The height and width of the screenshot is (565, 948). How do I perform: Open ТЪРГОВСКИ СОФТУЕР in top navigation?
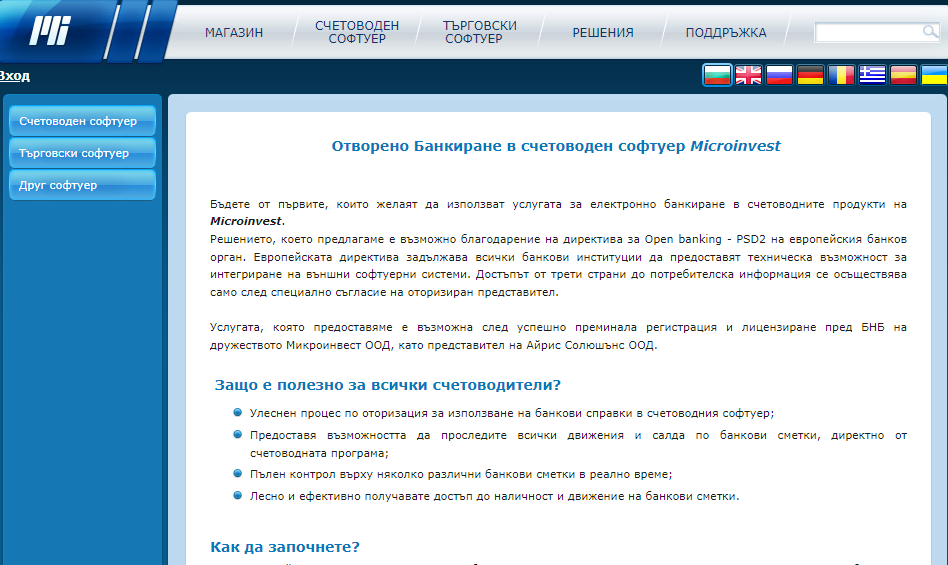point(479,32)
